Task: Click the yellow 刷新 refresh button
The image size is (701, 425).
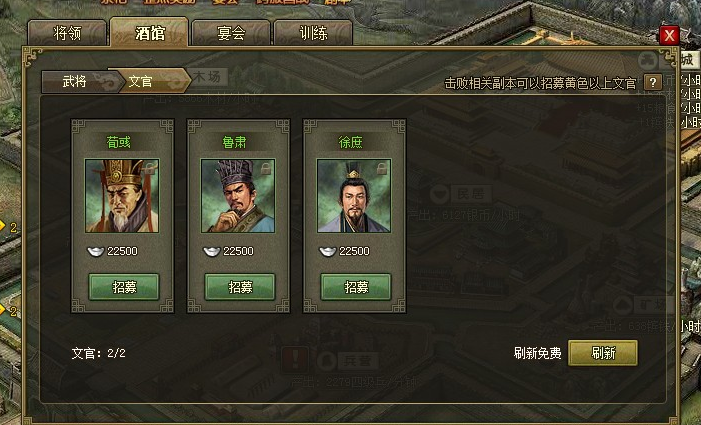Action: [603, 353]
